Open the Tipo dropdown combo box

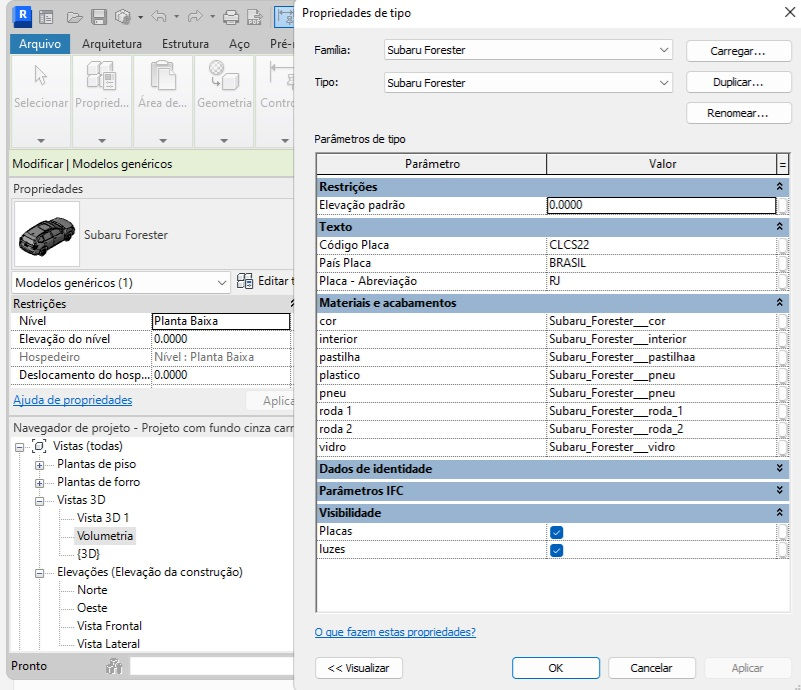(528, 83)
